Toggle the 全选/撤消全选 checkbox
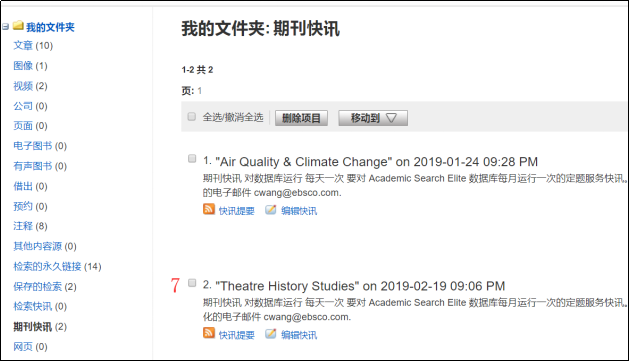The width and height of the screenshot is (630, 362). (x=192, y=117)
